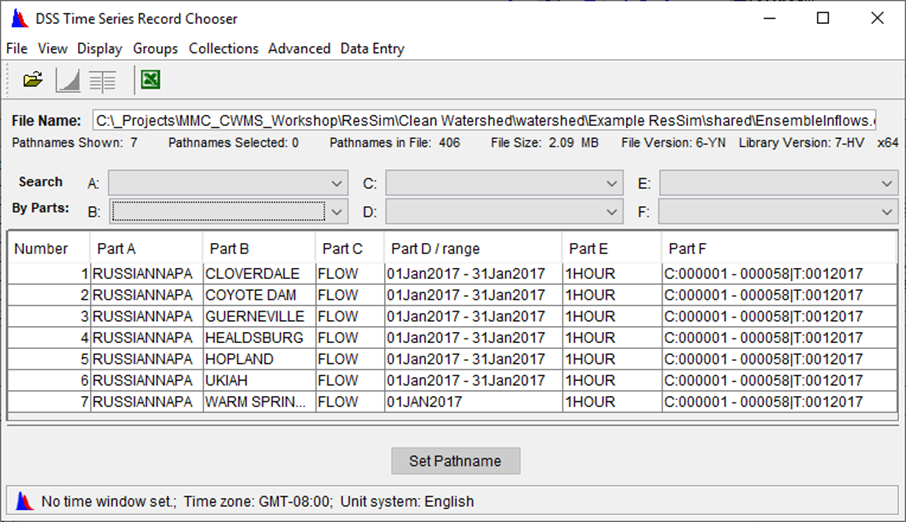906x522 pixels.
Task: Open the Data Entry menu
Action: (x=372, y=49)
